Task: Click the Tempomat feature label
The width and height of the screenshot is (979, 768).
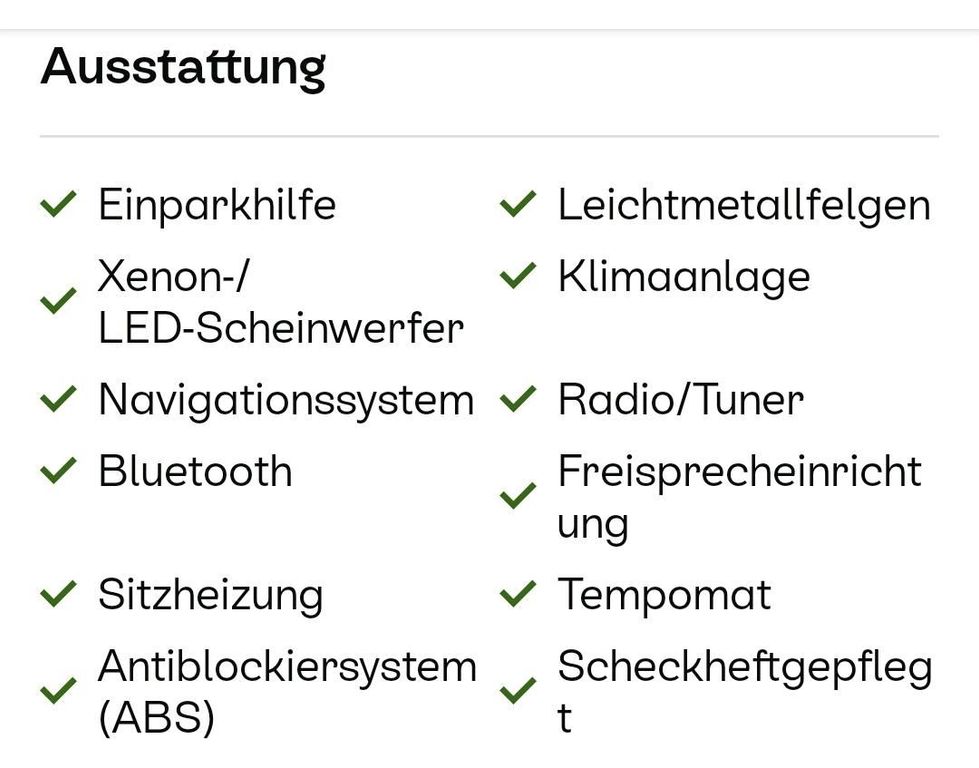Action: click(x=664, y=595)
